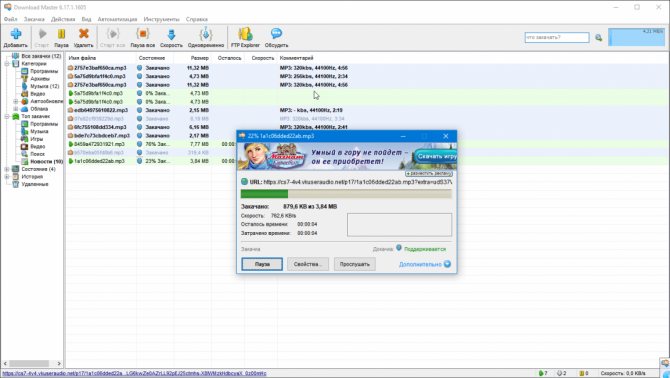
Task: Click the search magnifier icon beside search field
Action: coord(599,38)
